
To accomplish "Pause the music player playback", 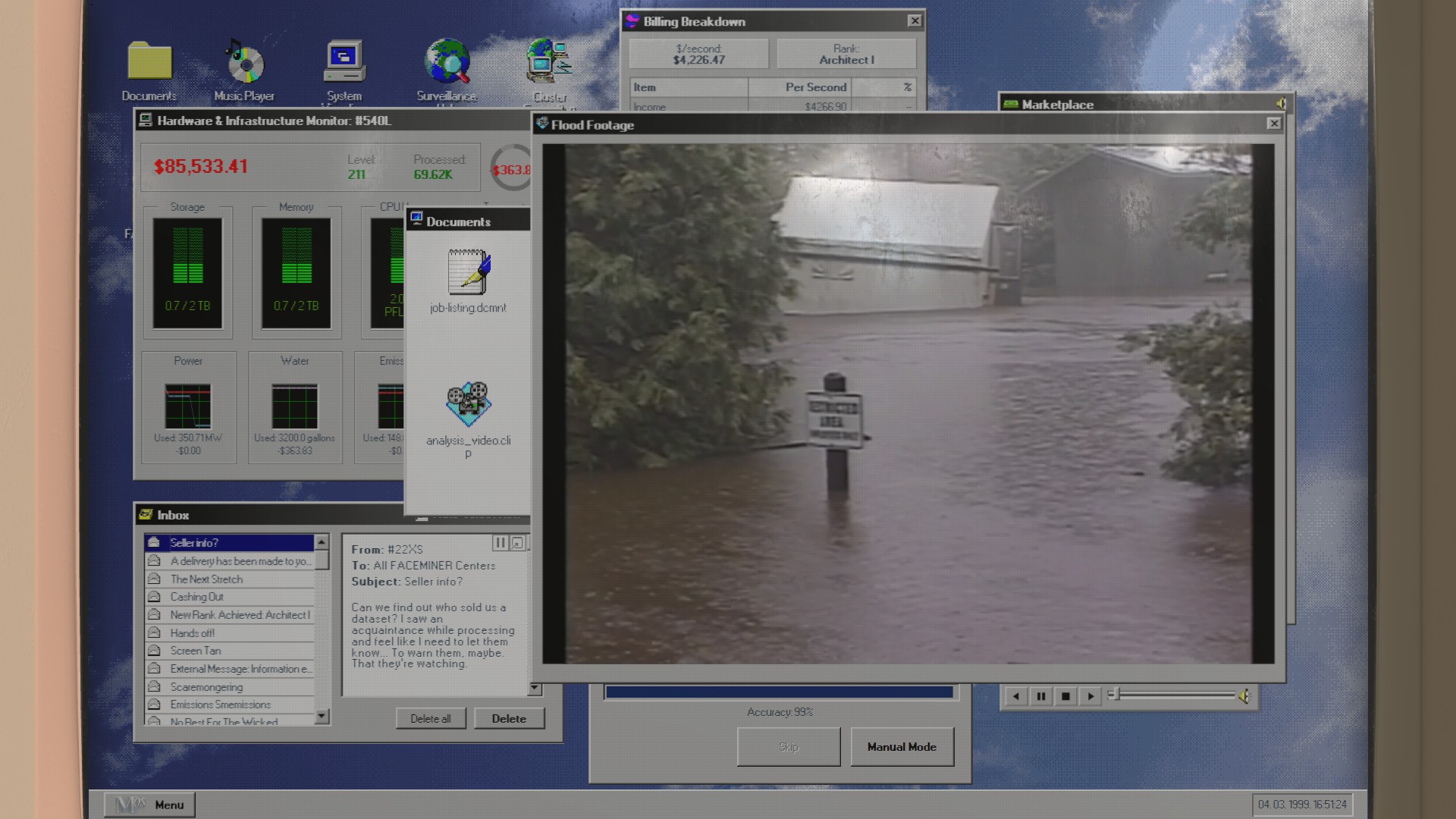I will click(x=1041, y=696).
